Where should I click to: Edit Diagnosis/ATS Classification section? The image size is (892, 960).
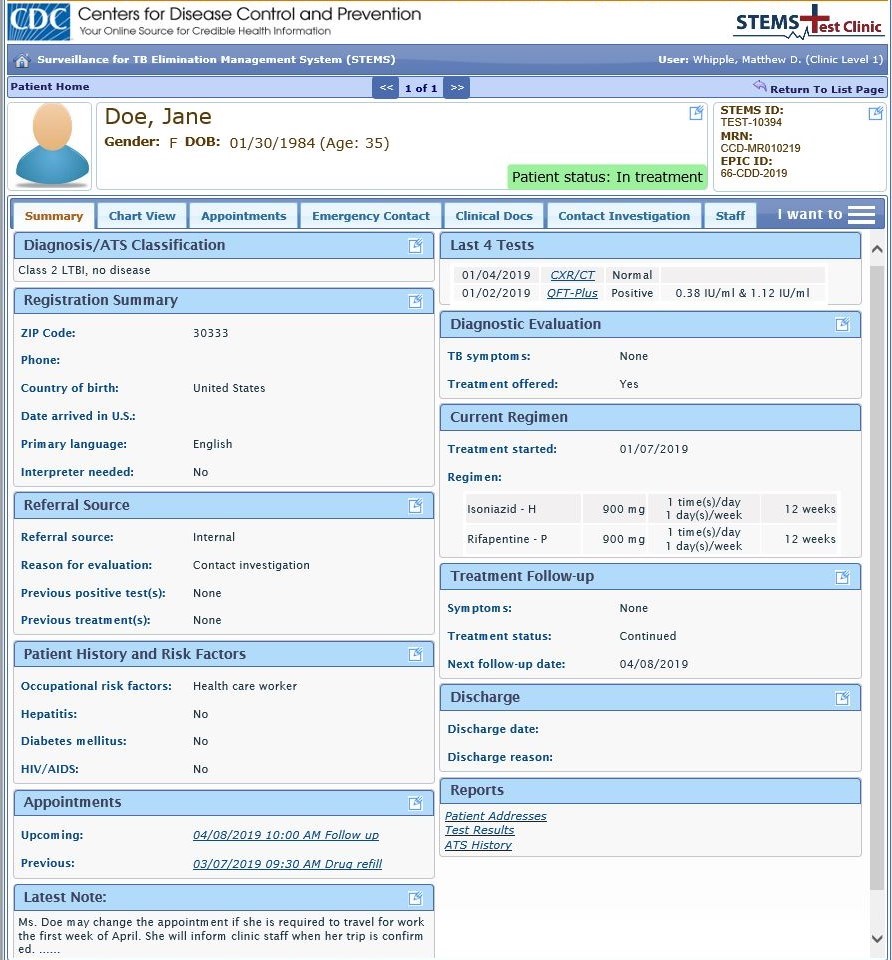(416, 246)
